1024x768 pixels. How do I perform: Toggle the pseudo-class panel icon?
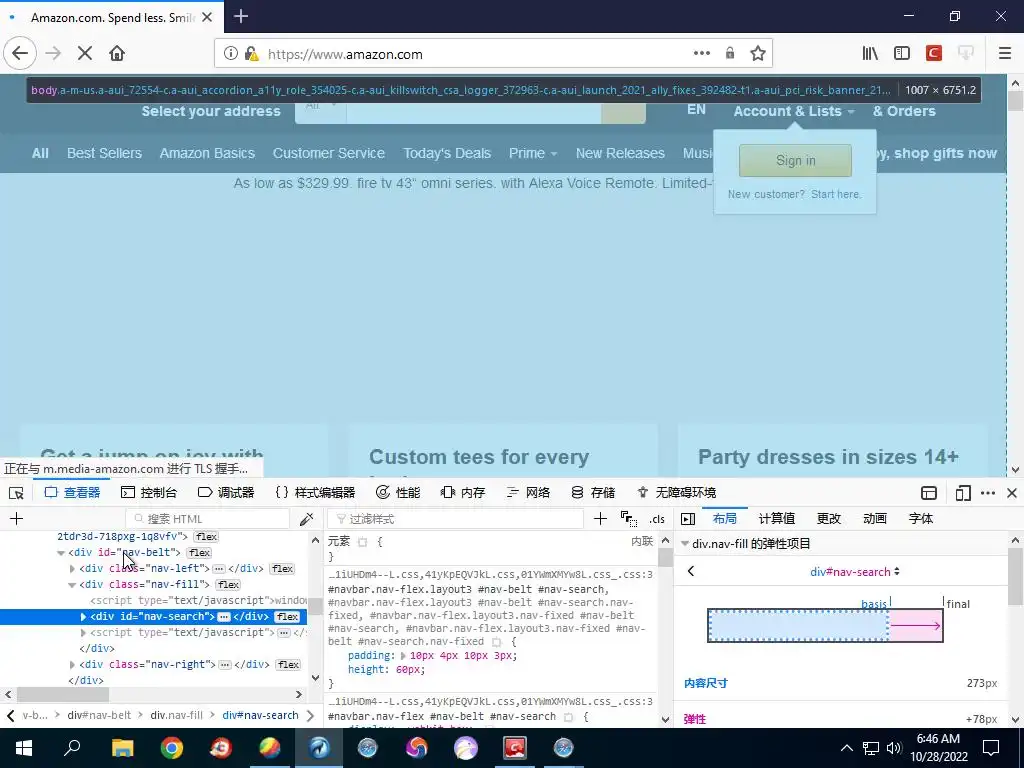[629, 519]
